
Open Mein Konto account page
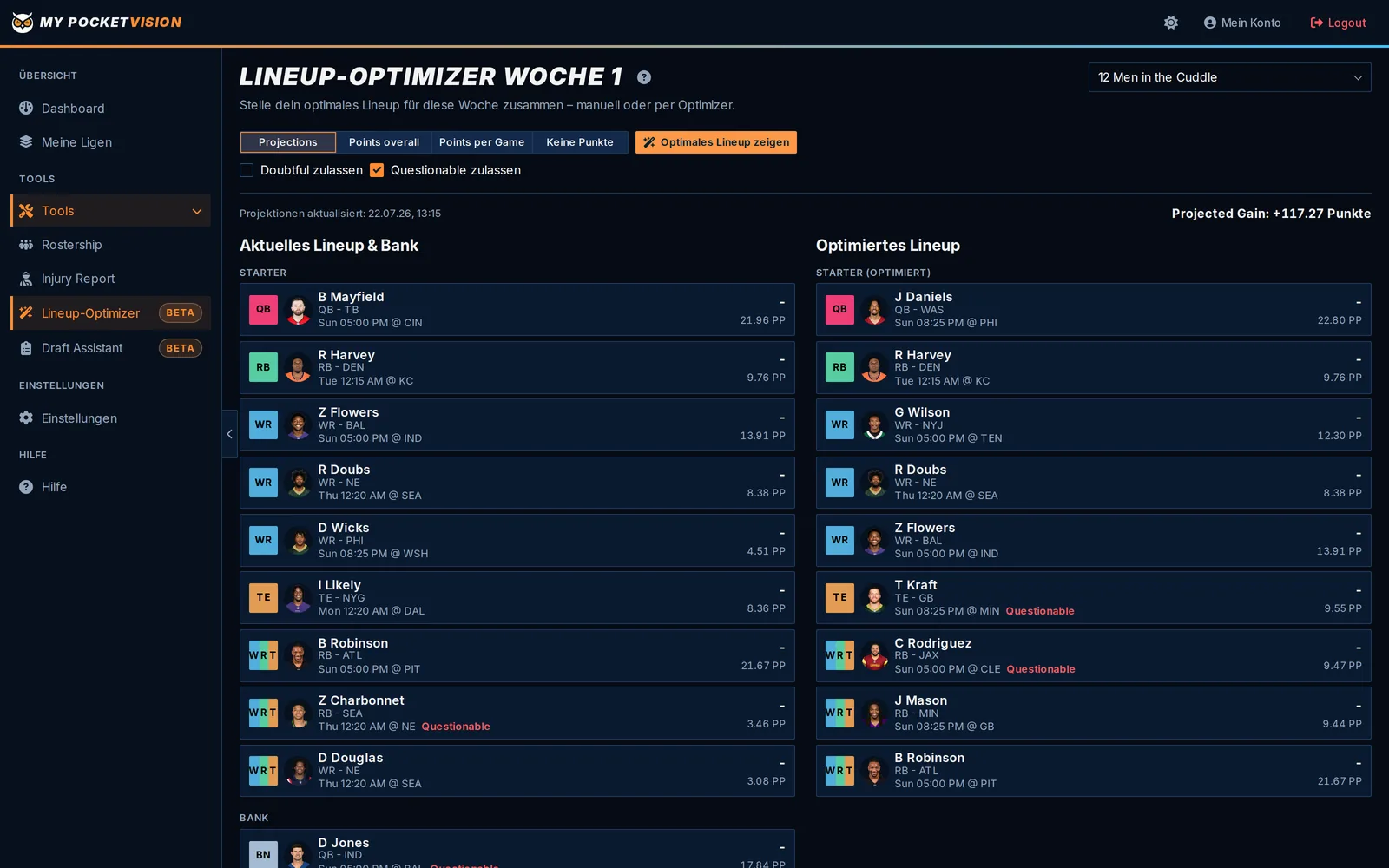[1242, 23]
